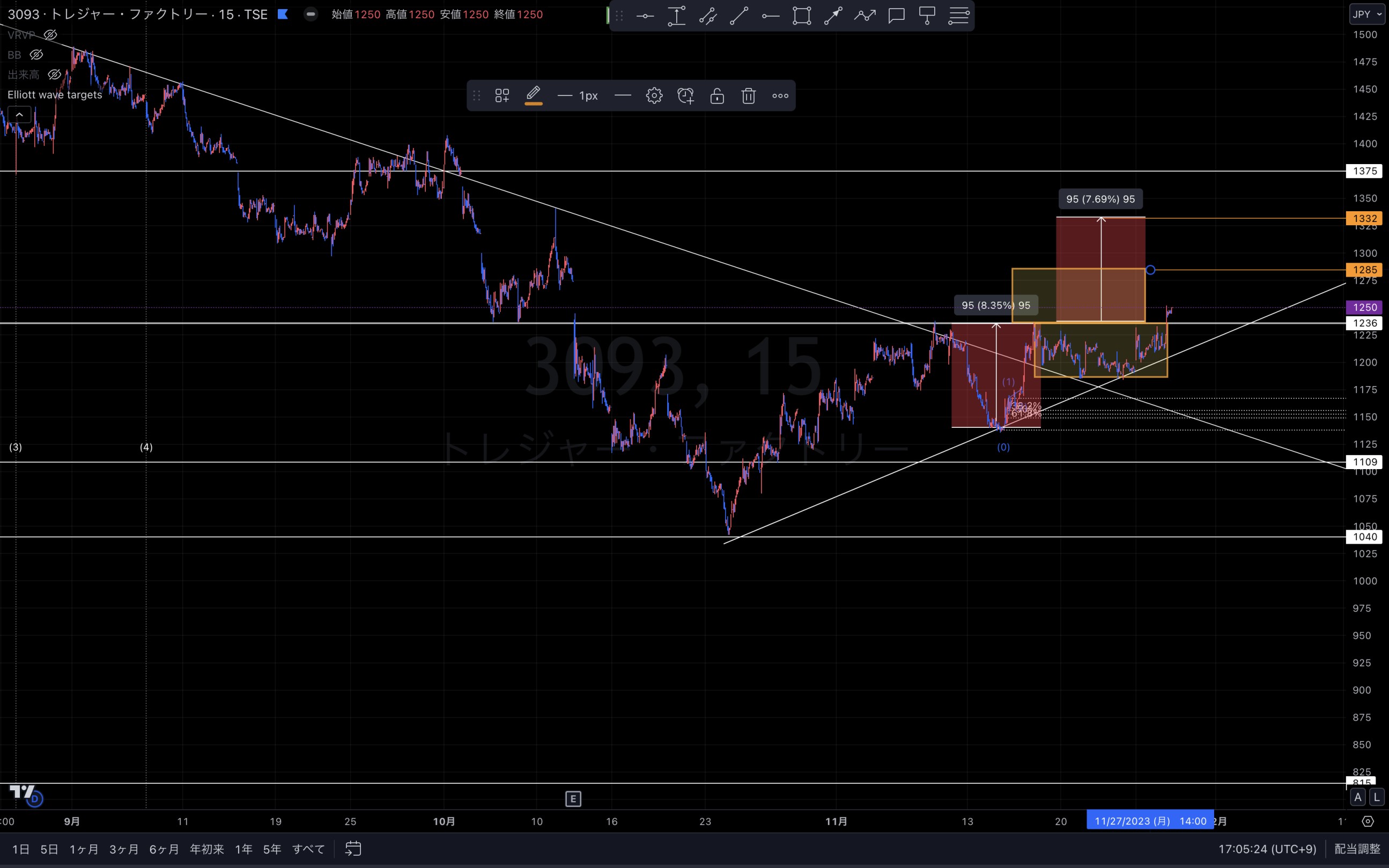The width and height of the screenshot is (1389, 868).
Task: Set range to 5日
Action: click(x=49, y=849)
